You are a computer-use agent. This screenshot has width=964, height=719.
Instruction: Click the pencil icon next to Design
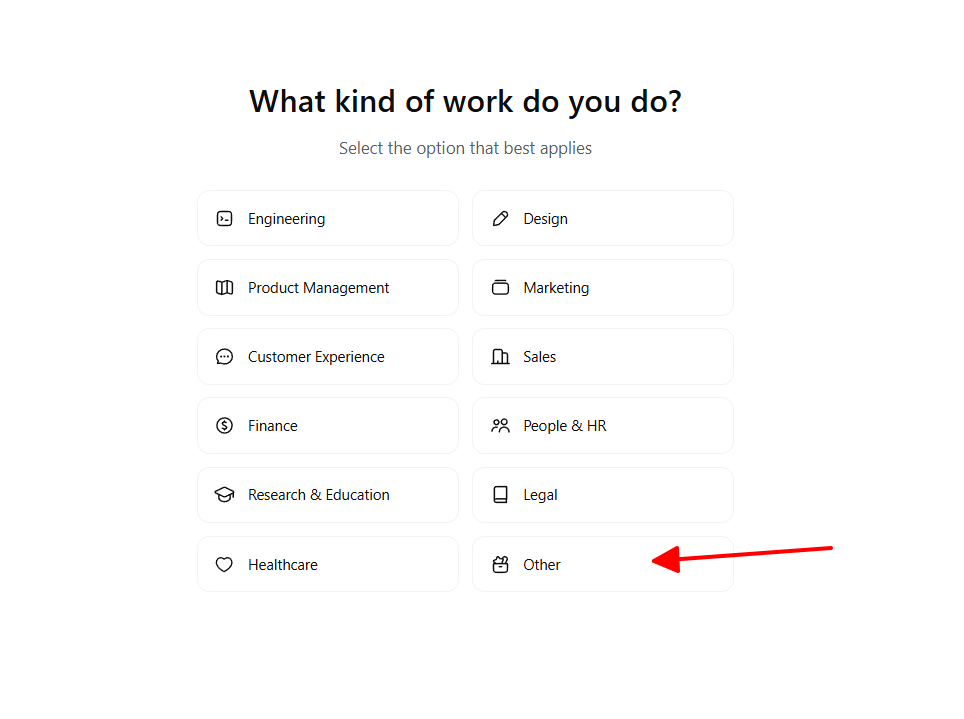tap(500, 219)
